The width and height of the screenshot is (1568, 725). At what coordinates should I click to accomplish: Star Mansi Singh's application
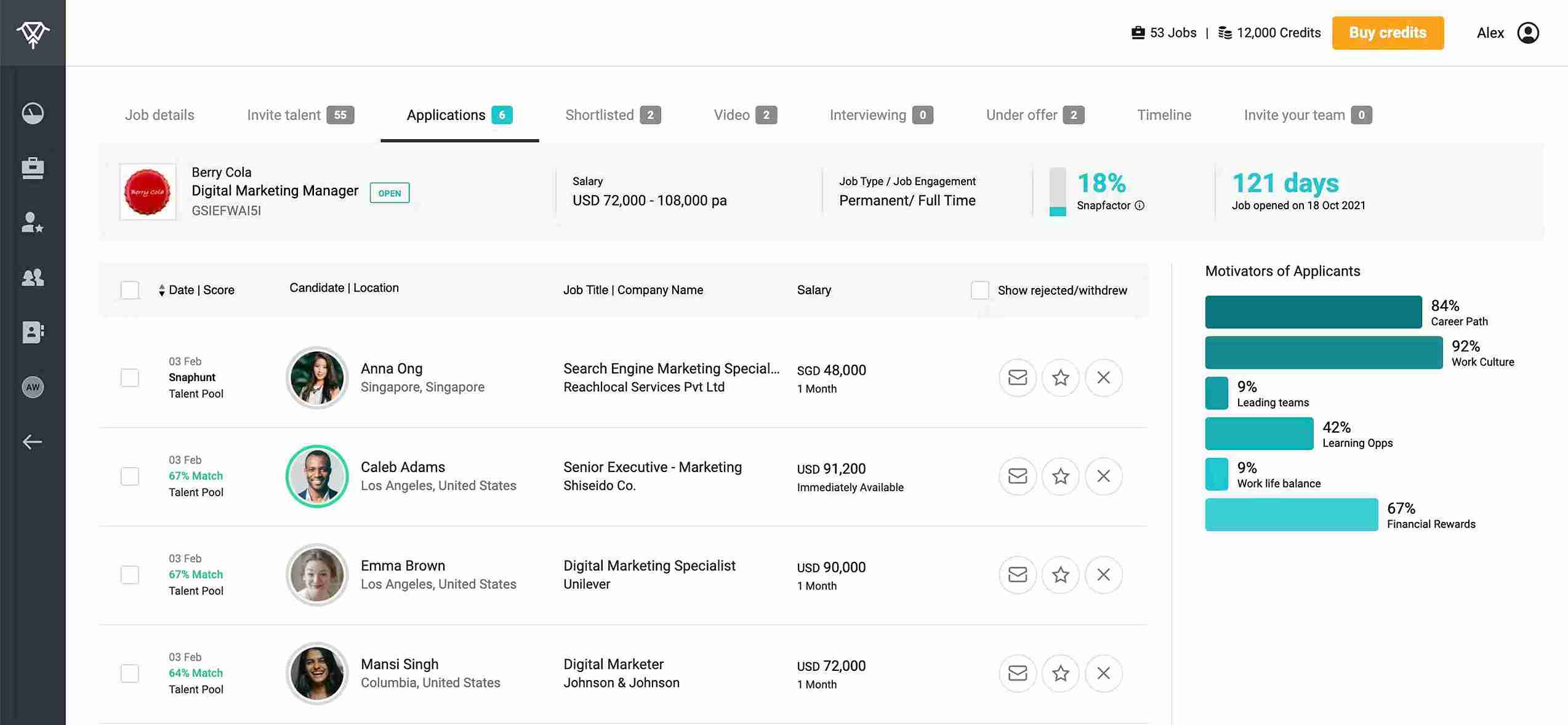[x=1060, y=673]
